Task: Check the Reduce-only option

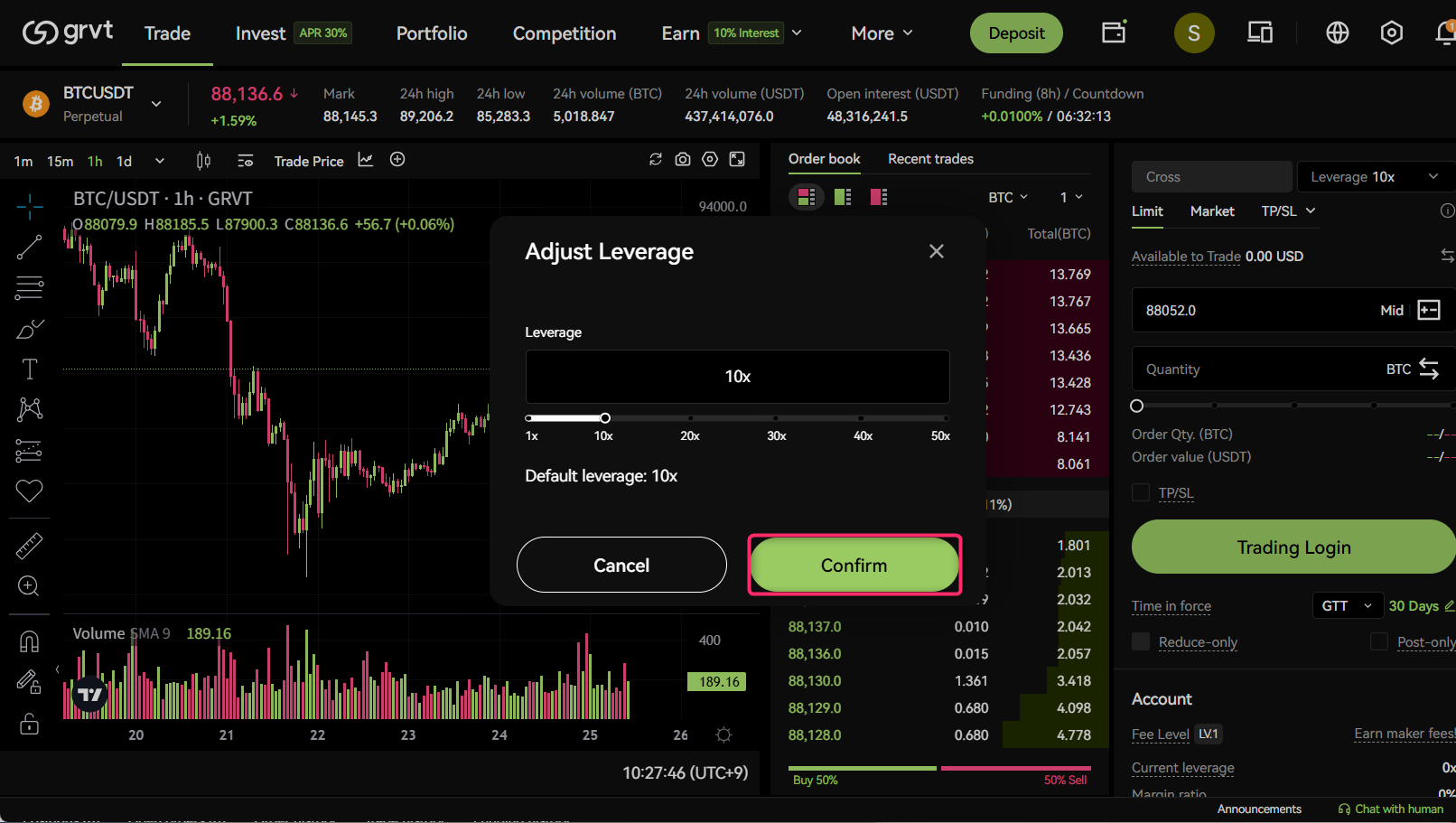Action: (1141, 641)
